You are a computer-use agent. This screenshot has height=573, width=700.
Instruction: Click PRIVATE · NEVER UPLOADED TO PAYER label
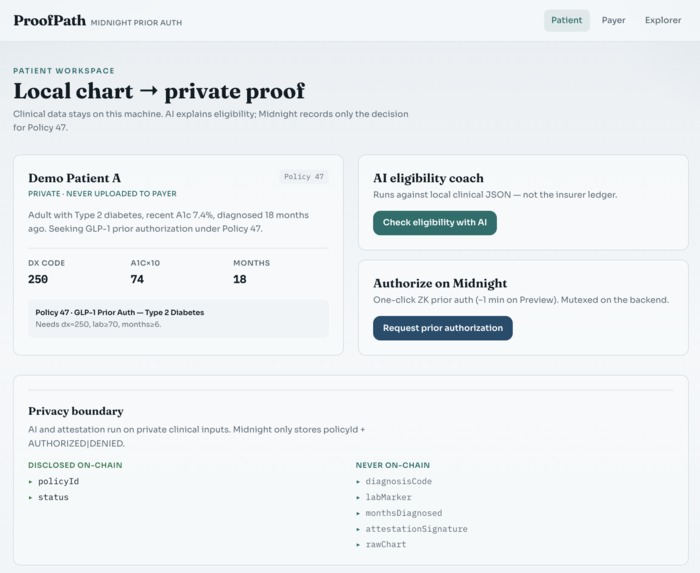tap(102, 194)
